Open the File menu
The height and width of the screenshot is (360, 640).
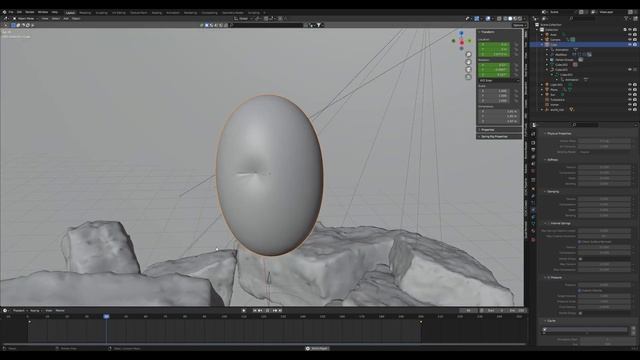pyautogui.click(x=11, y=12)
